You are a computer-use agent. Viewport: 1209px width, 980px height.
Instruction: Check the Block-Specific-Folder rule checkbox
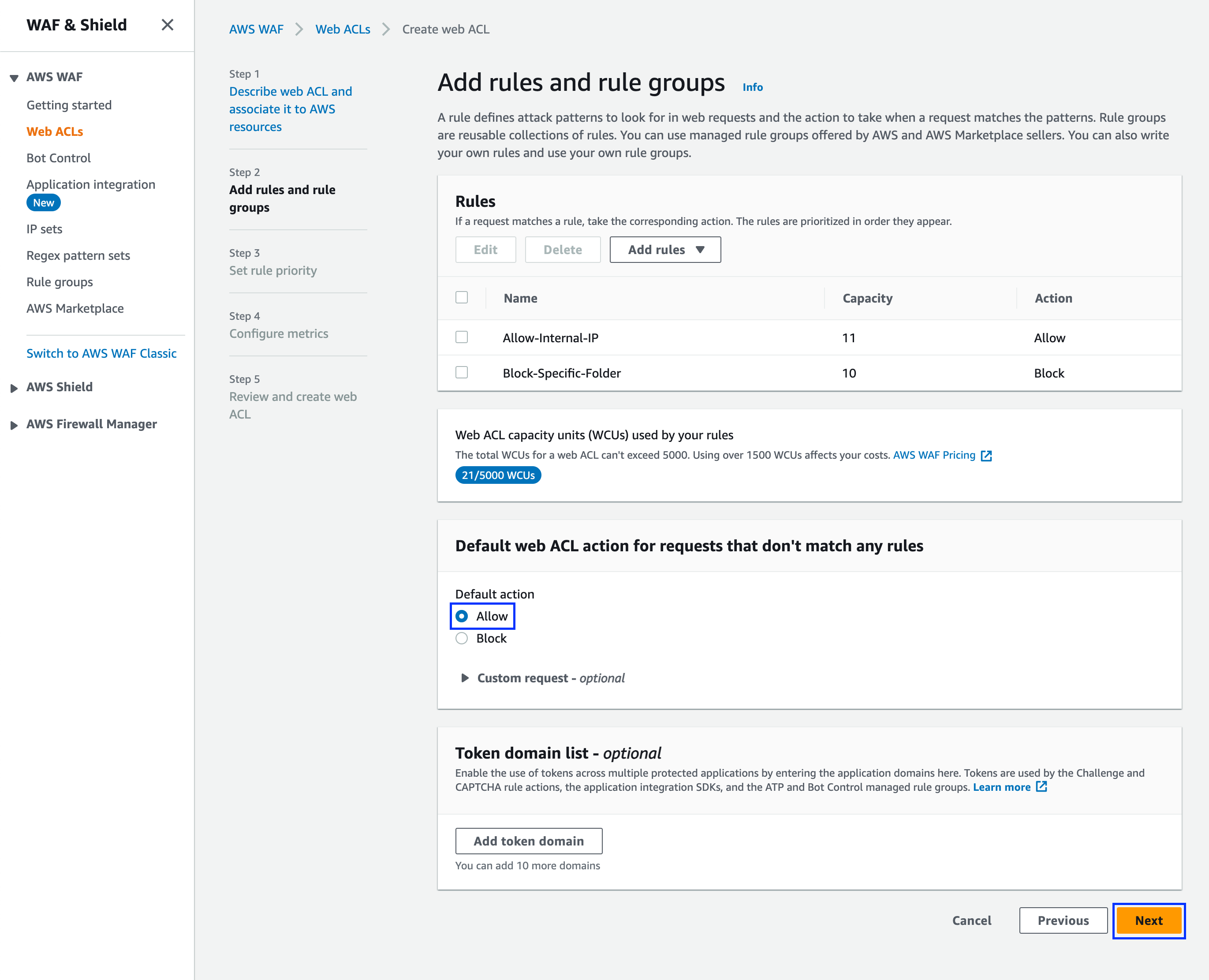[x=462, y=373]
